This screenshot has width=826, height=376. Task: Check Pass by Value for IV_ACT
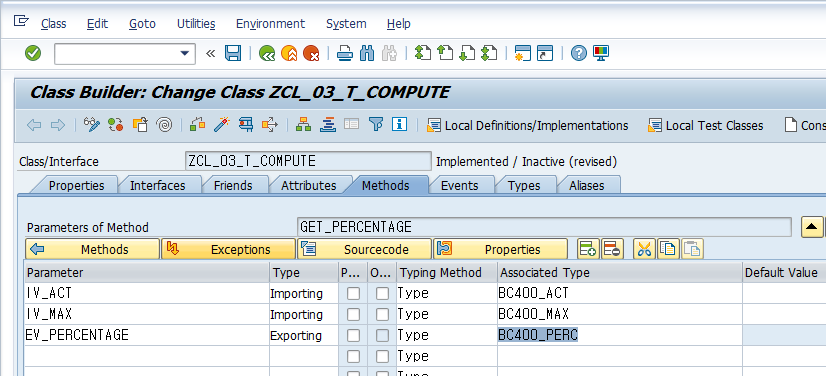353,293
